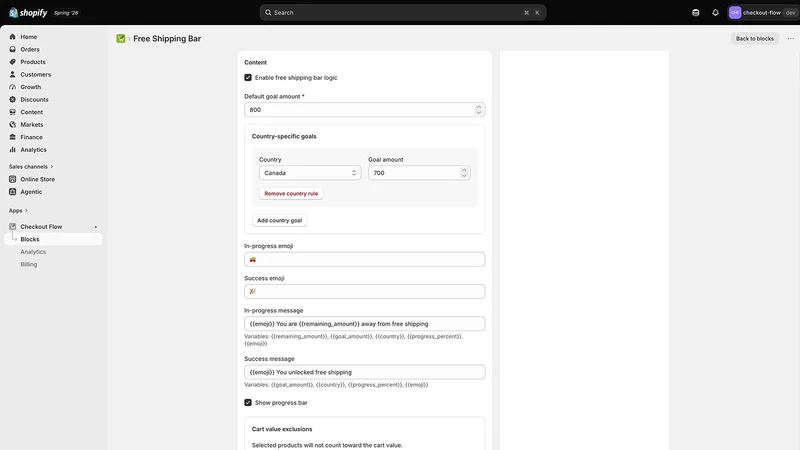800x450 pixels.
Task: Click Add country goal button
Action: pyautogui.click(x=279, y=220)
